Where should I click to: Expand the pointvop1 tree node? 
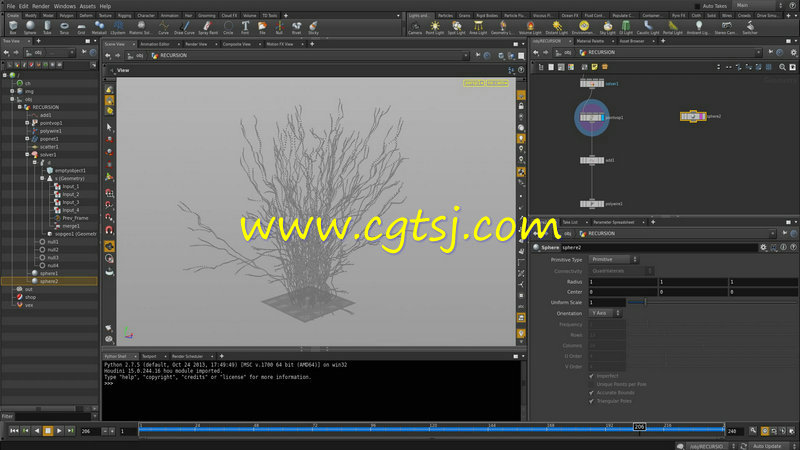pyautogui.click(x=28, y=123)
